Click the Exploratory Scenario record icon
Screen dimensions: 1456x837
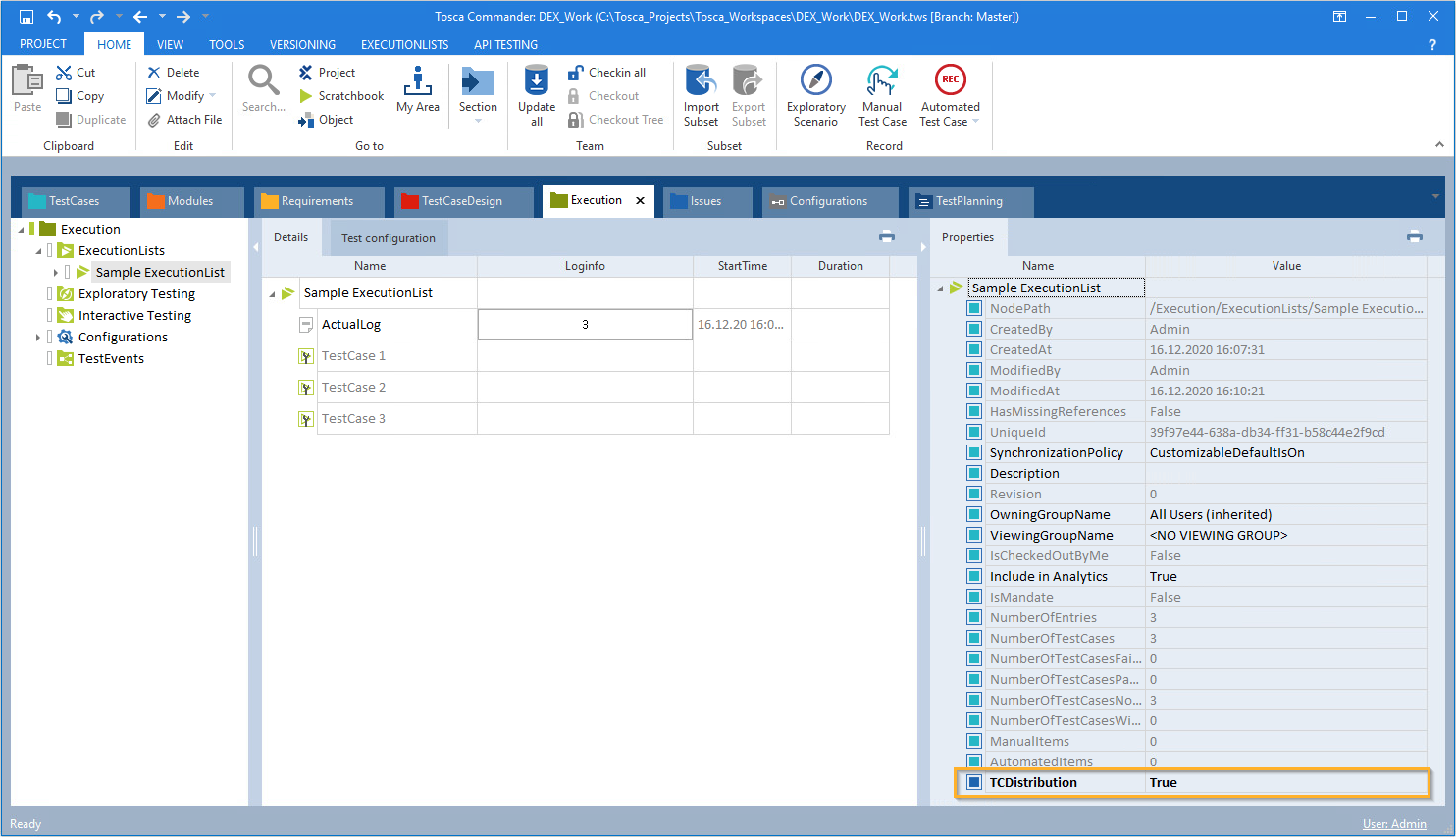pyautogui.click(x=815, y=80)
